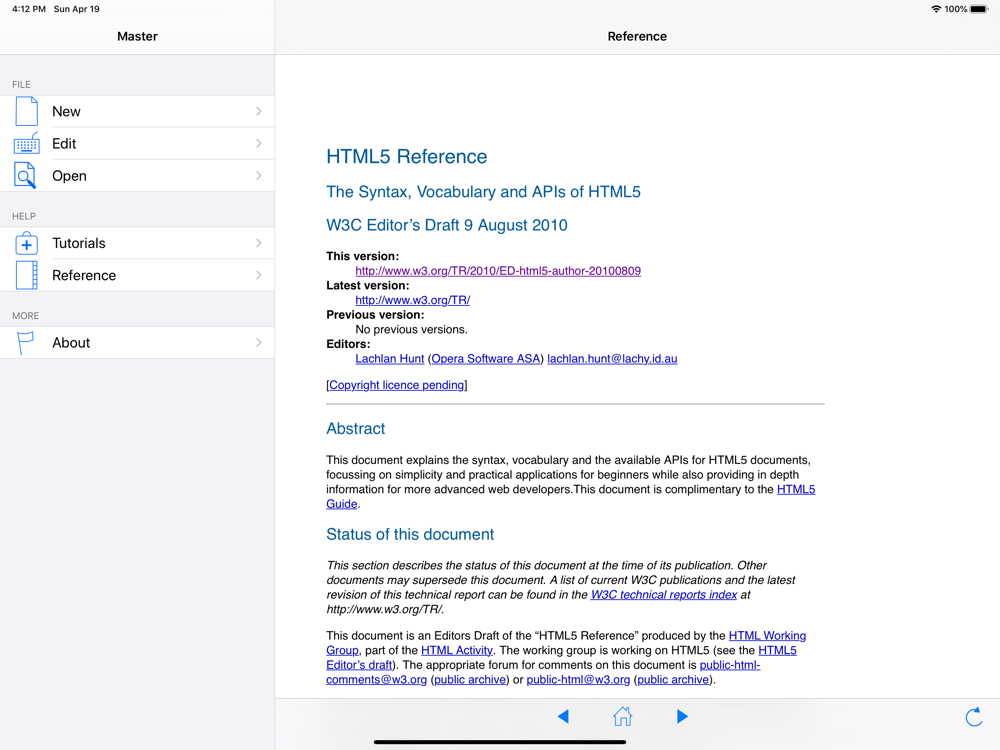The image size is (1000, 750).
Task: Select the Open menu item
Action: click(x=137, y=175)
